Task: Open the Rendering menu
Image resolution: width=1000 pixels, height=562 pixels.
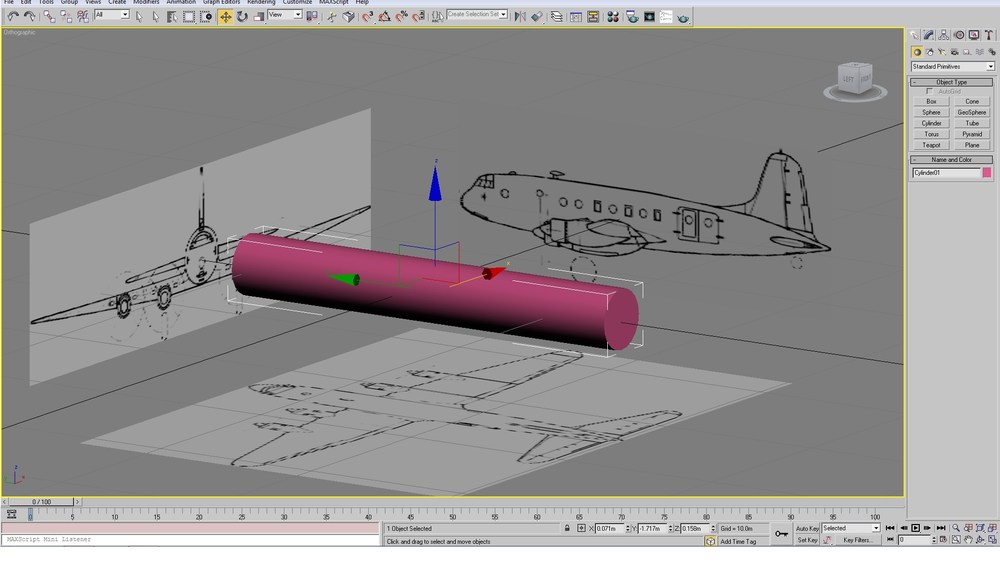Action: (x=261, y=3)
